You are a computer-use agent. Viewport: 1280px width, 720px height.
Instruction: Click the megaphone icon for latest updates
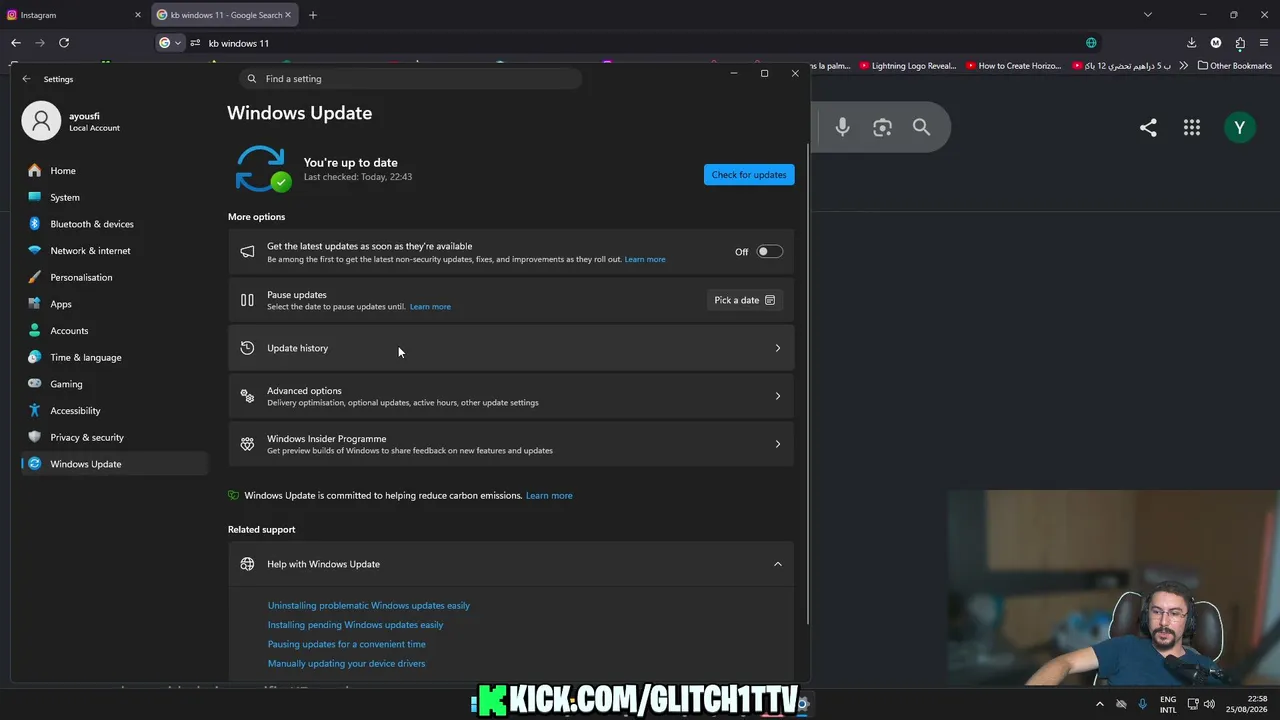tap(247, 252)
